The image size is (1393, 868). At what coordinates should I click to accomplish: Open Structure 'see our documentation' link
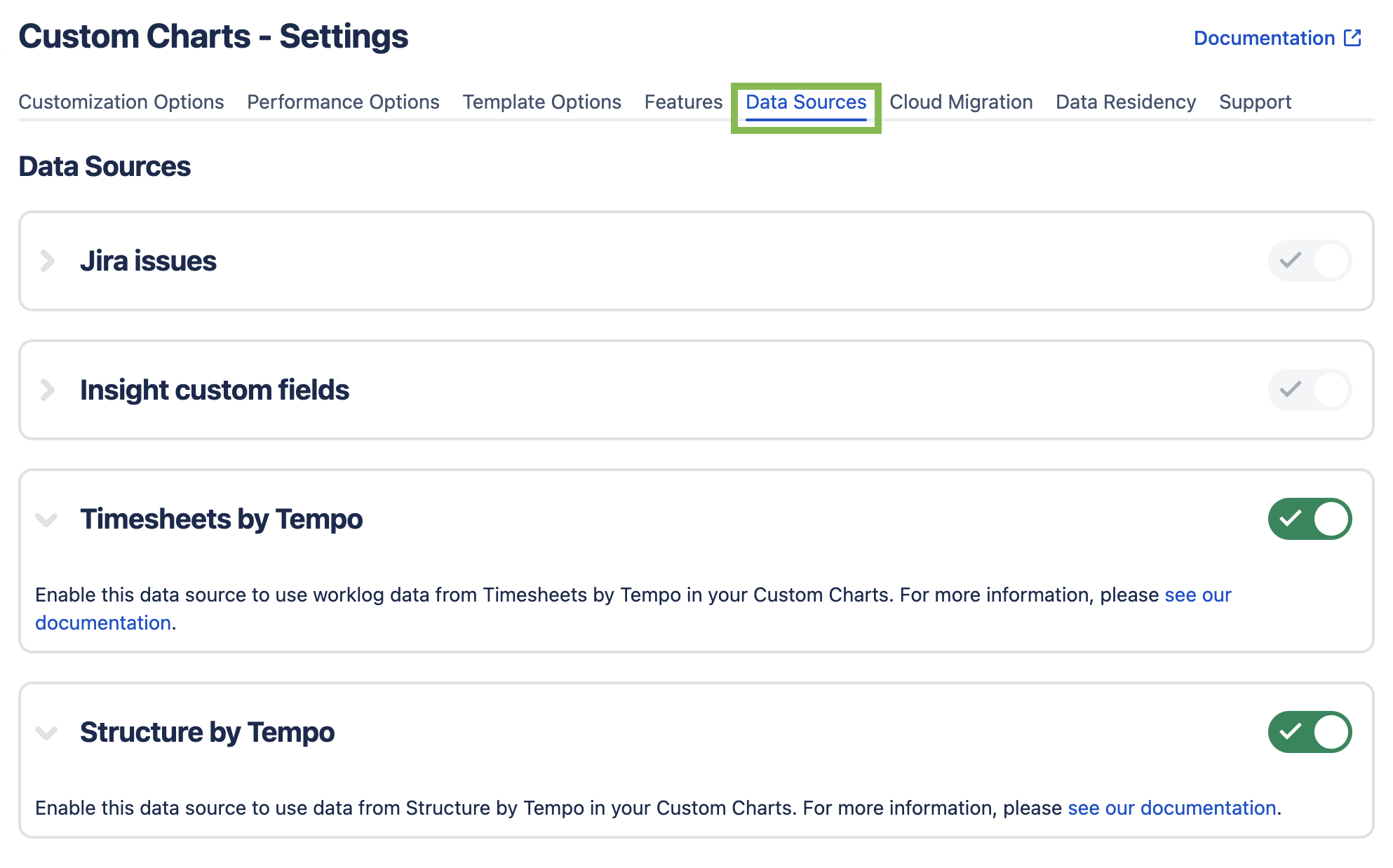1171,808
